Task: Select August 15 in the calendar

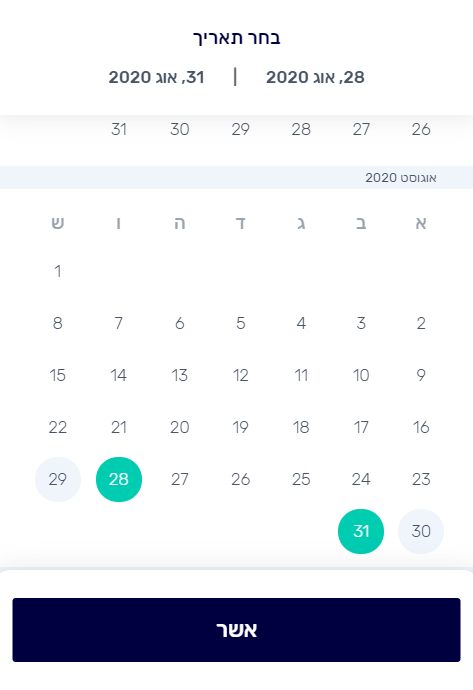Action: coord(58,375)
